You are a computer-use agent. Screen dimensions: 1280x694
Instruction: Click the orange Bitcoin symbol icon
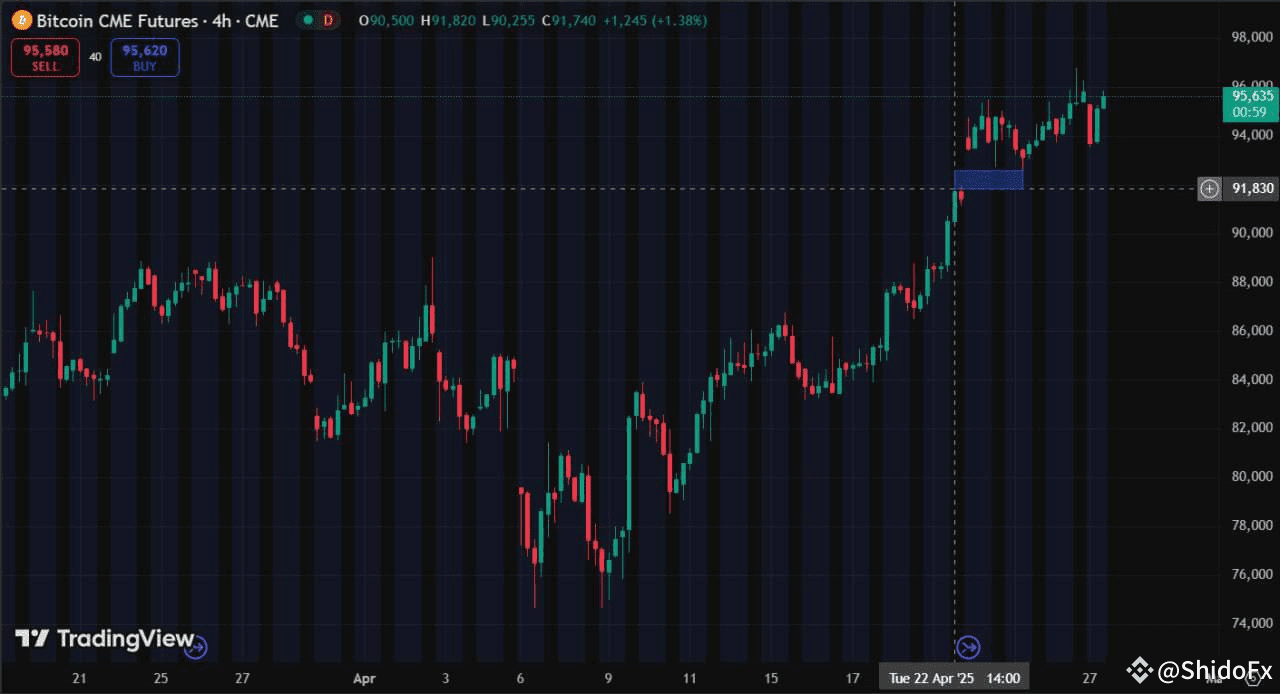[x=20, y=20]
